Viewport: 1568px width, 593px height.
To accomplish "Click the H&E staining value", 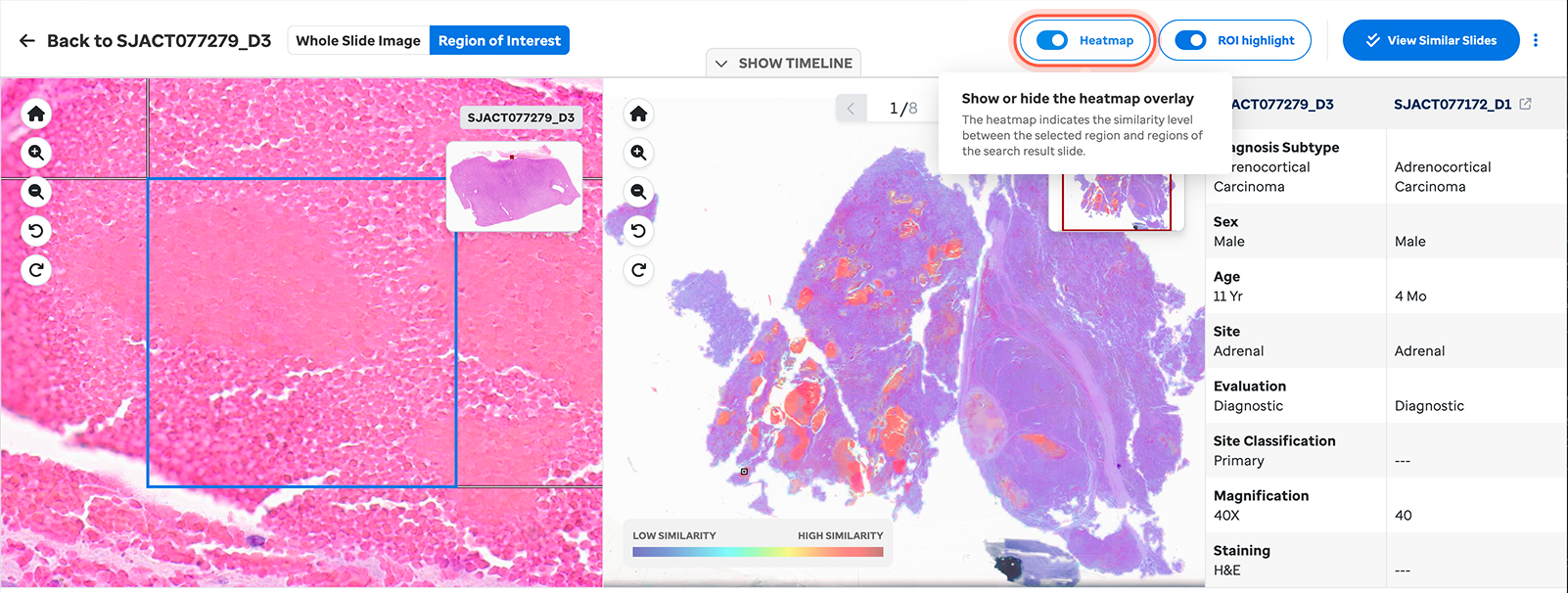I will point(1226,570).
